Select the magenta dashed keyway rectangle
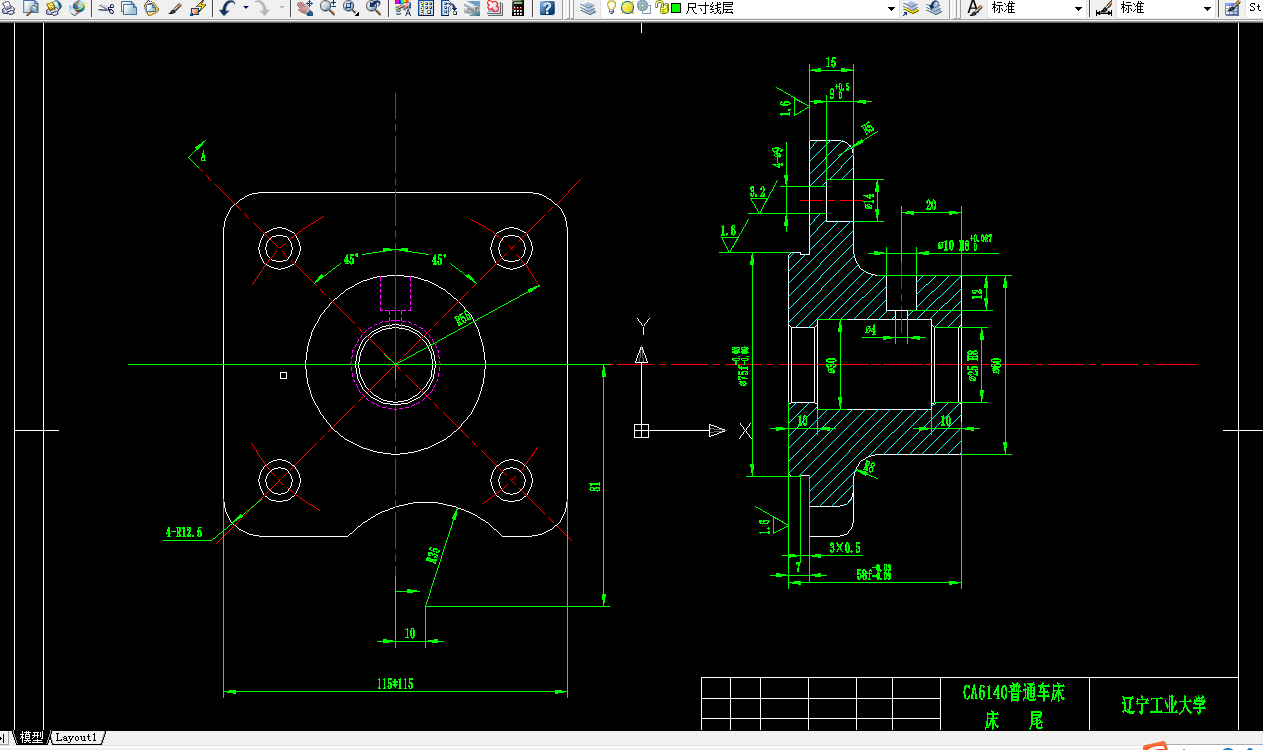The image size is (1263, 750). (x=396, y=293)
